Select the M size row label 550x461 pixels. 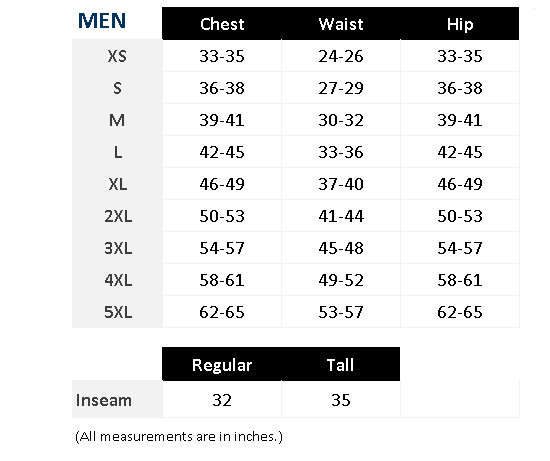click(117, 120)
